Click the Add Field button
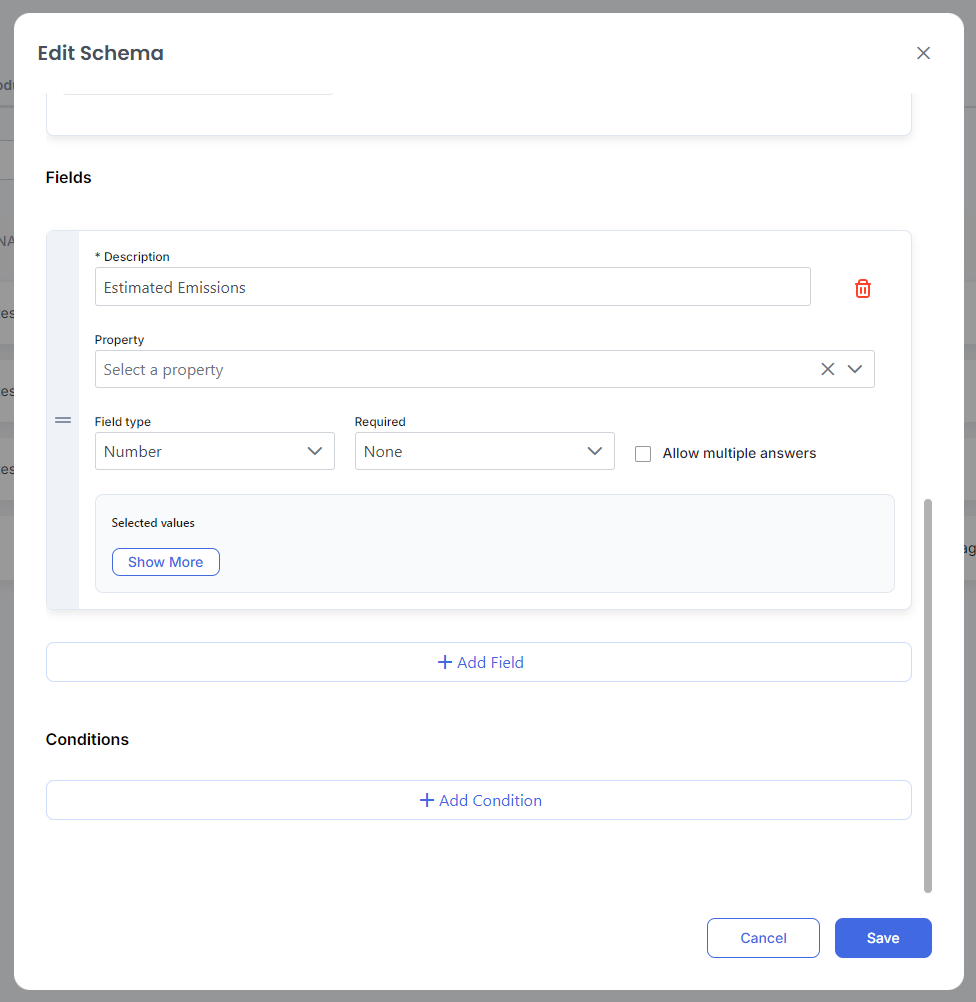 [x=479, y=662]
